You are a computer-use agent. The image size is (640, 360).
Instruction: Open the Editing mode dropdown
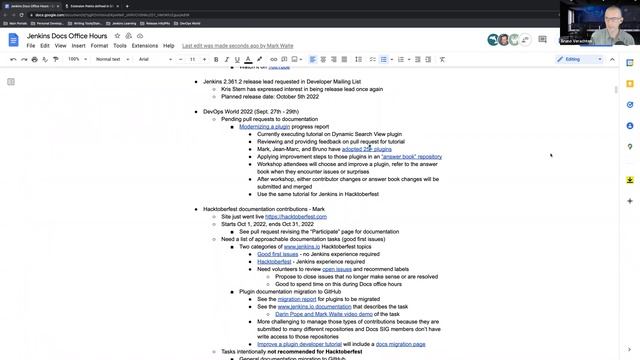[x=579, y=60]
